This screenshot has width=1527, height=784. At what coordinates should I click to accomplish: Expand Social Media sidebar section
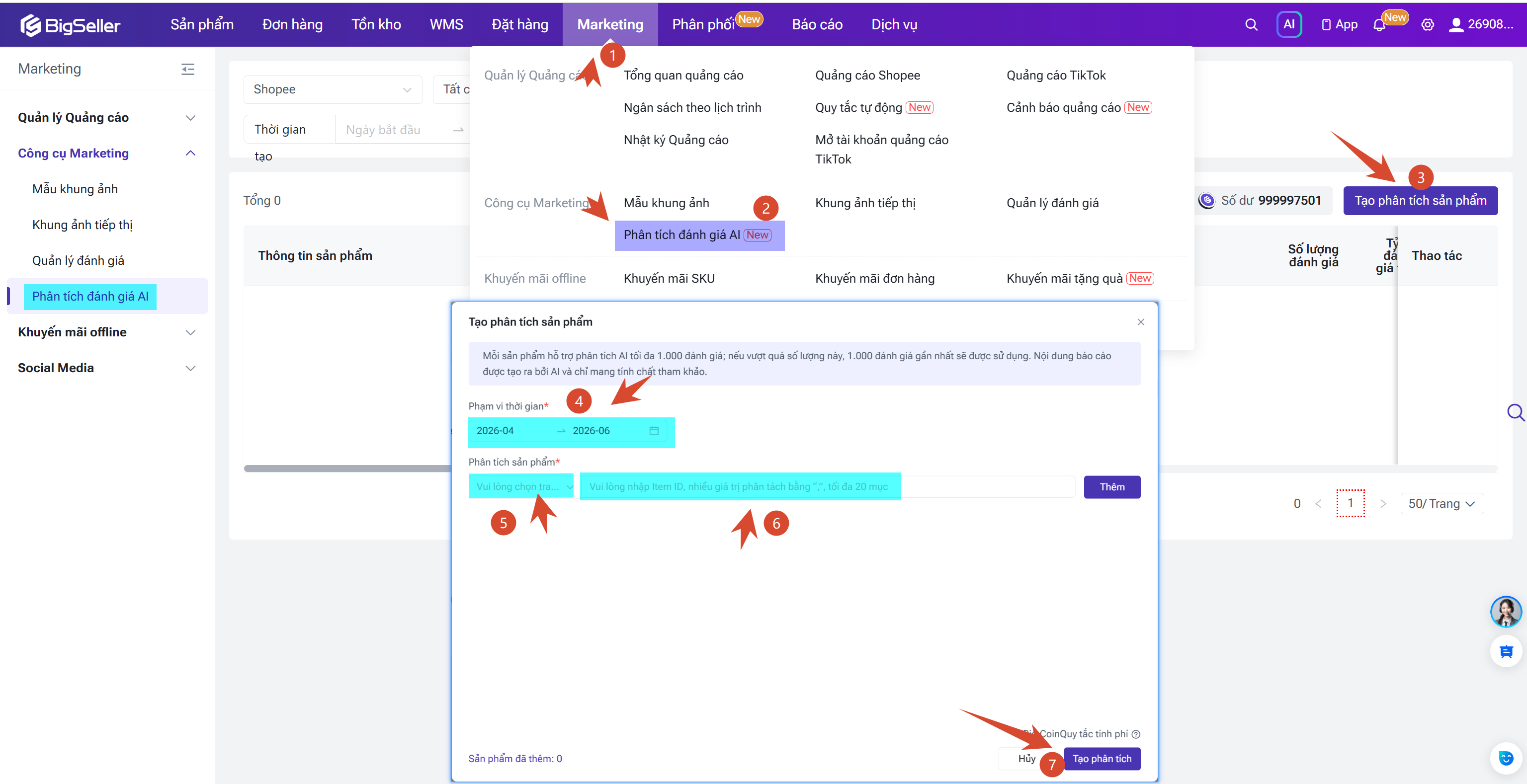pos(107,368)
